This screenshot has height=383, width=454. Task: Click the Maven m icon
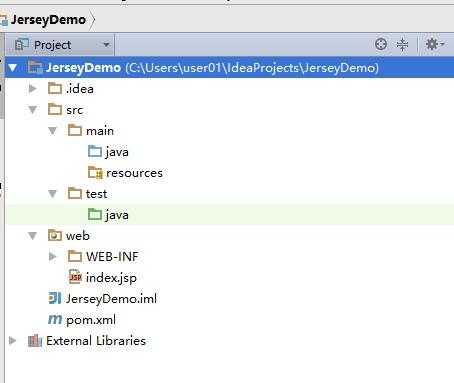click(55, 319)
